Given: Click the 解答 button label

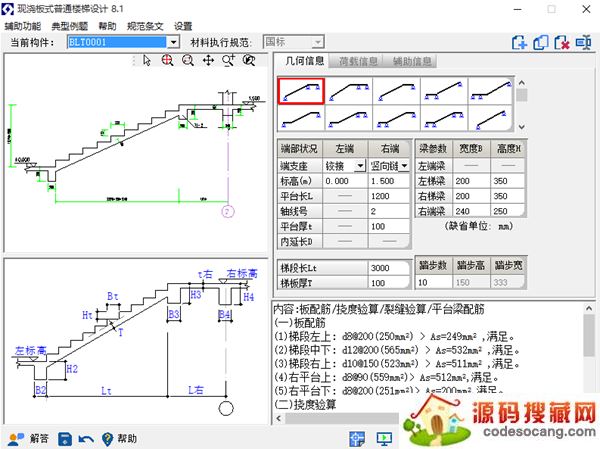Looking at the screenshot, I should [x=39, y=439].
